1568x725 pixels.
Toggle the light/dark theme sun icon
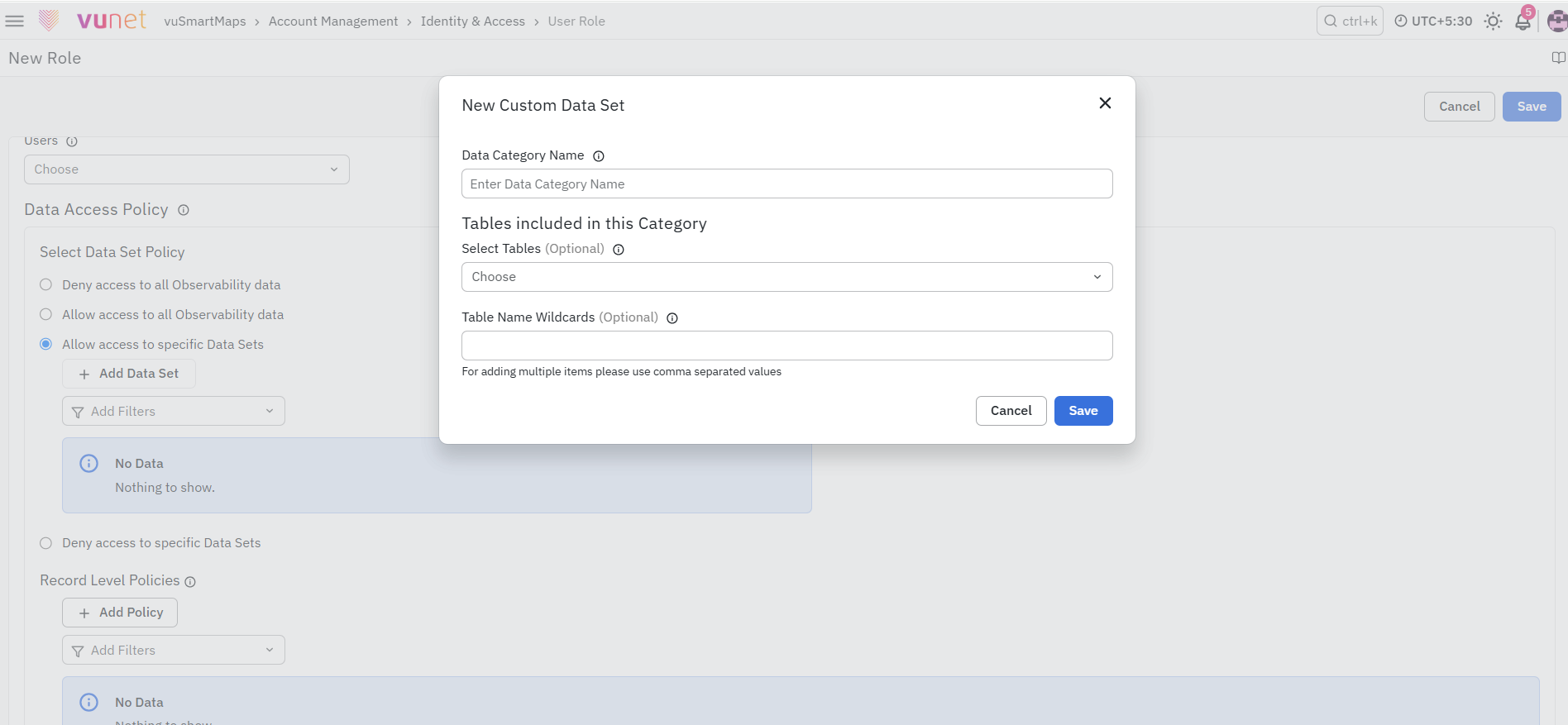tap(1493, 21)
